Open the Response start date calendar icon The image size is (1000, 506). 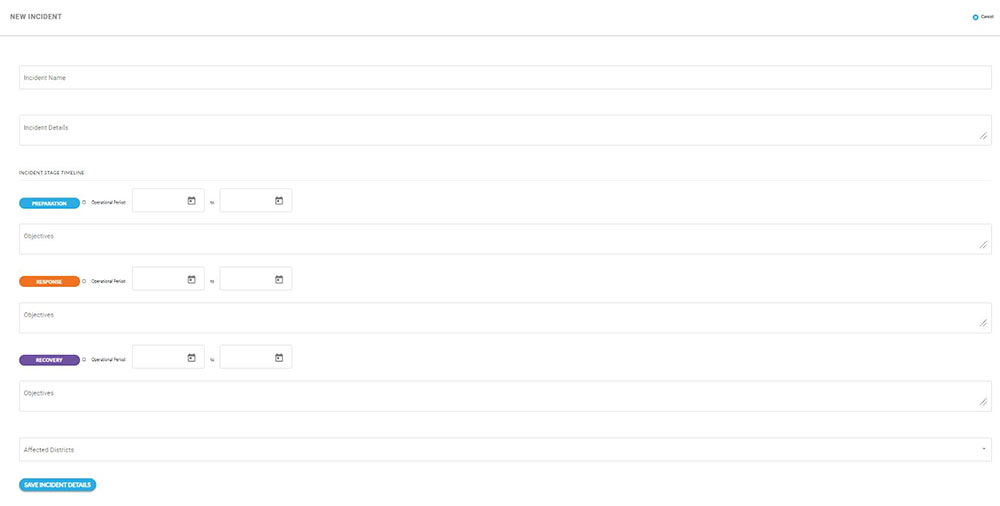point(192,280)
